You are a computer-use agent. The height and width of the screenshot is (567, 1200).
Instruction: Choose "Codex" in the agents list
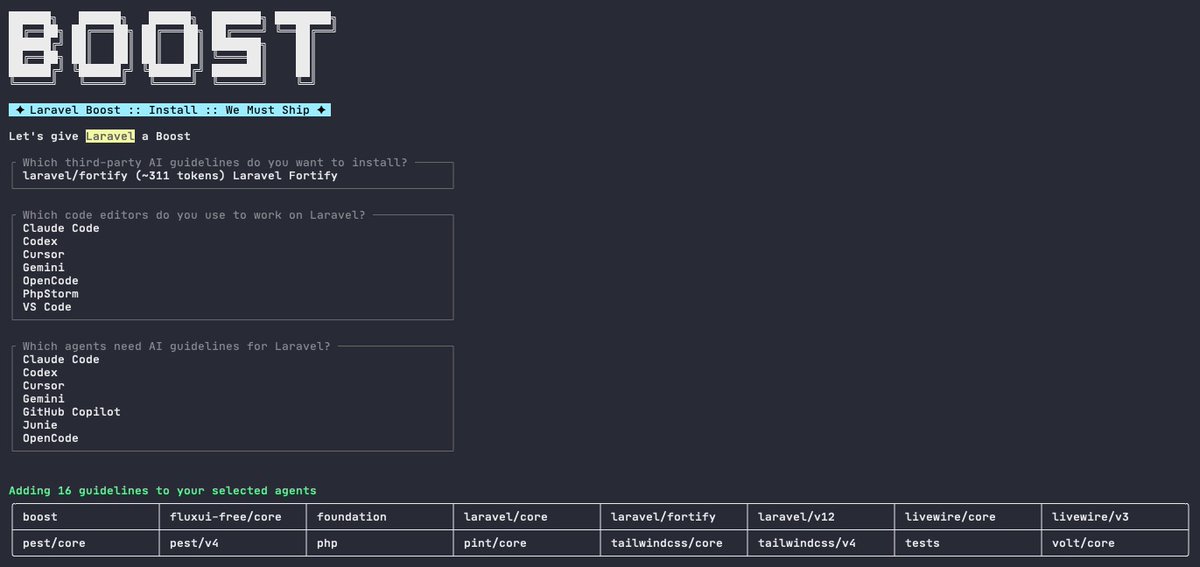tap(40, 373)
